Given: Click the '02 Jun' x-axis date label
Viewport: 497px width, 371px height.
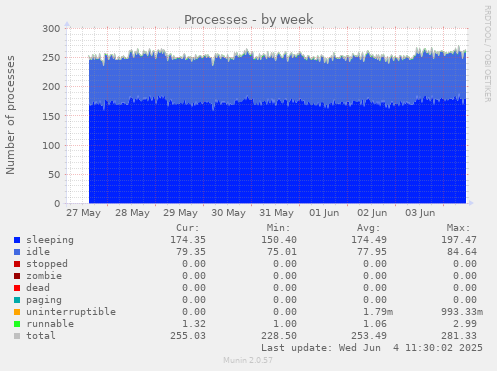Looking at the screenshot, I should click(x=372, y=213).
